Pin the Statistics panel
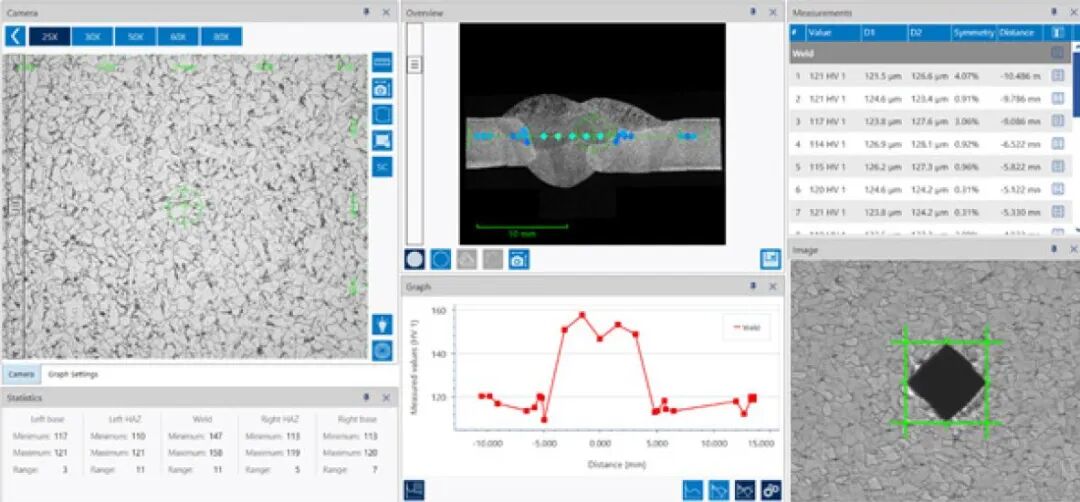This screenshot has height=502, width=1080. point(366,397)
